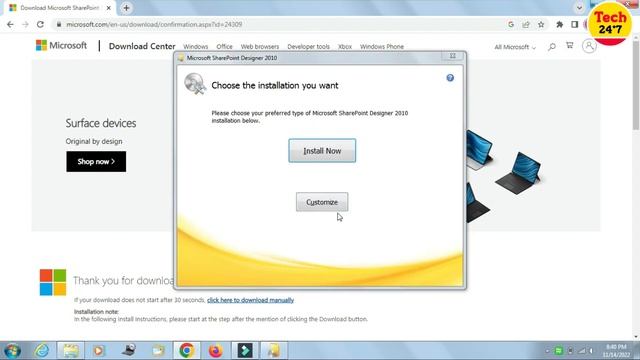Launch Internet Explorer from the taskbar
The image size is (640, 360).
click(42, 350)
